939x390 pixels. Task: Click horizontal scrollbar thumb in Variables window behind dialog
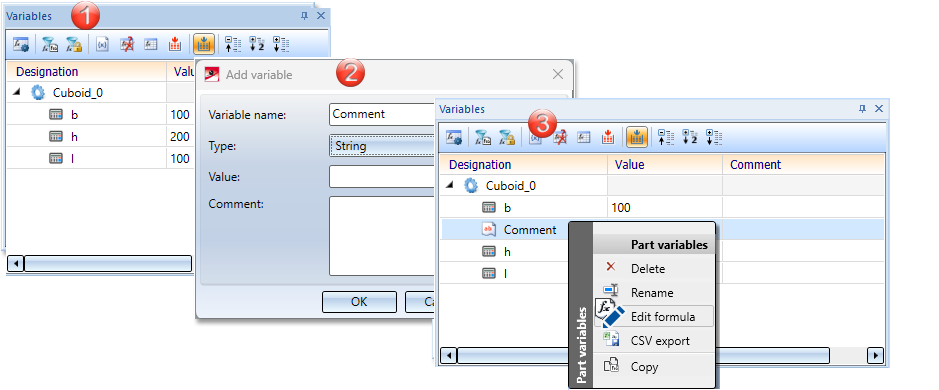tap(108, 264)
